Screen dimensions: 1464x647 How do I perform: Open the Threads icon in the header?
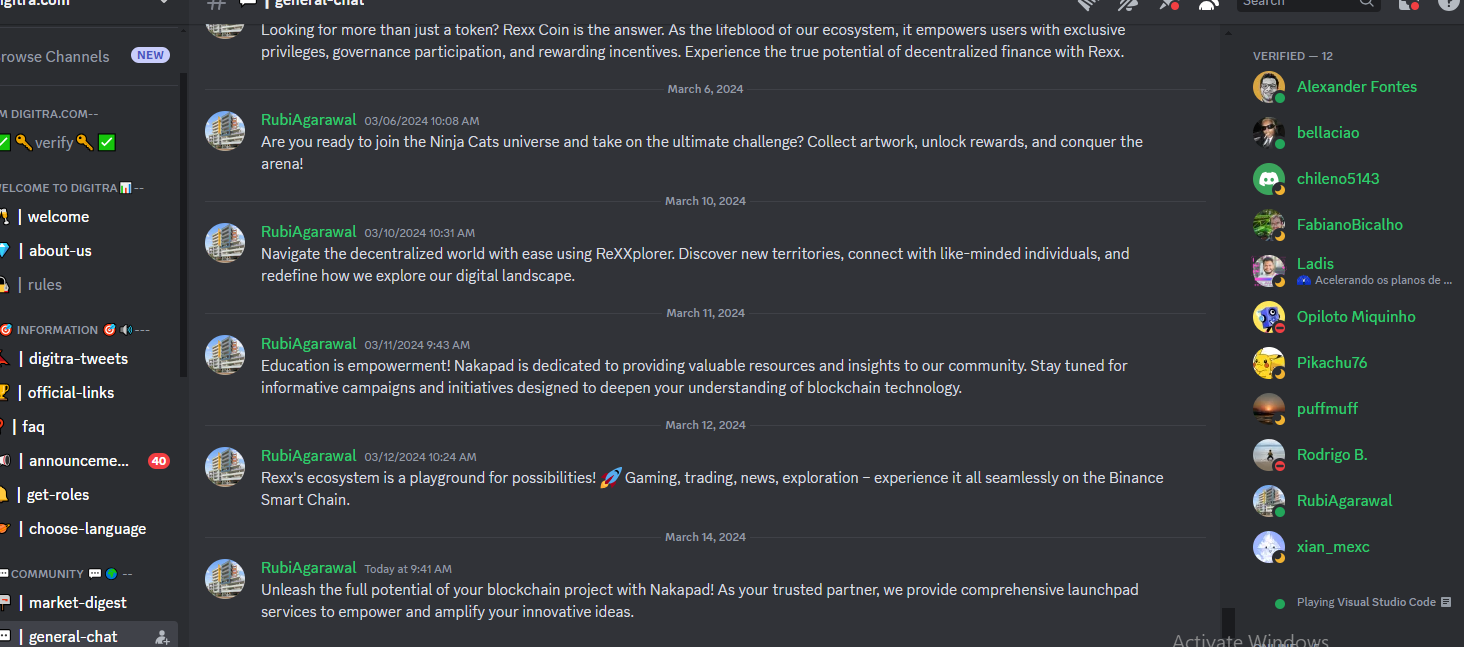point(1087,4)
